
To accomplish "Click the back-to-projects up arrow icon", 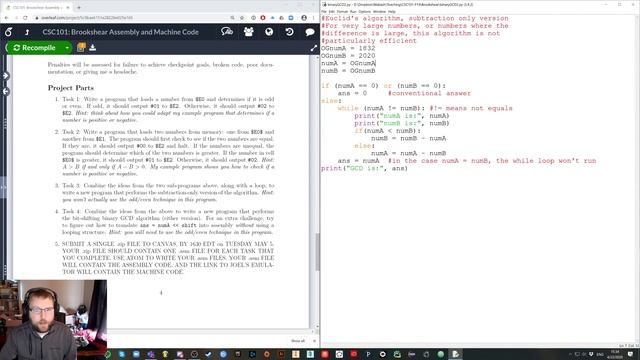I will click(27, 32).
